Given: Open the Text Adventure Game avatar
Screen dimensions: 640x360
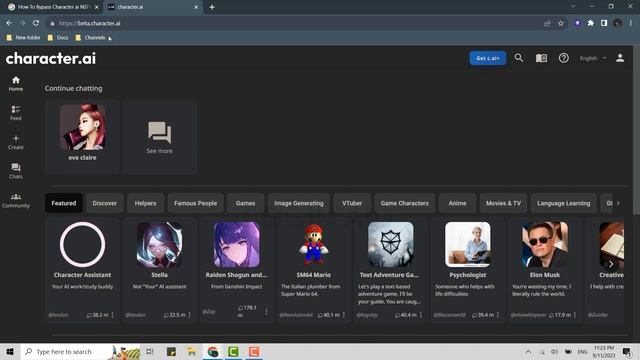Looking at the screenshot, I should 391,244.
